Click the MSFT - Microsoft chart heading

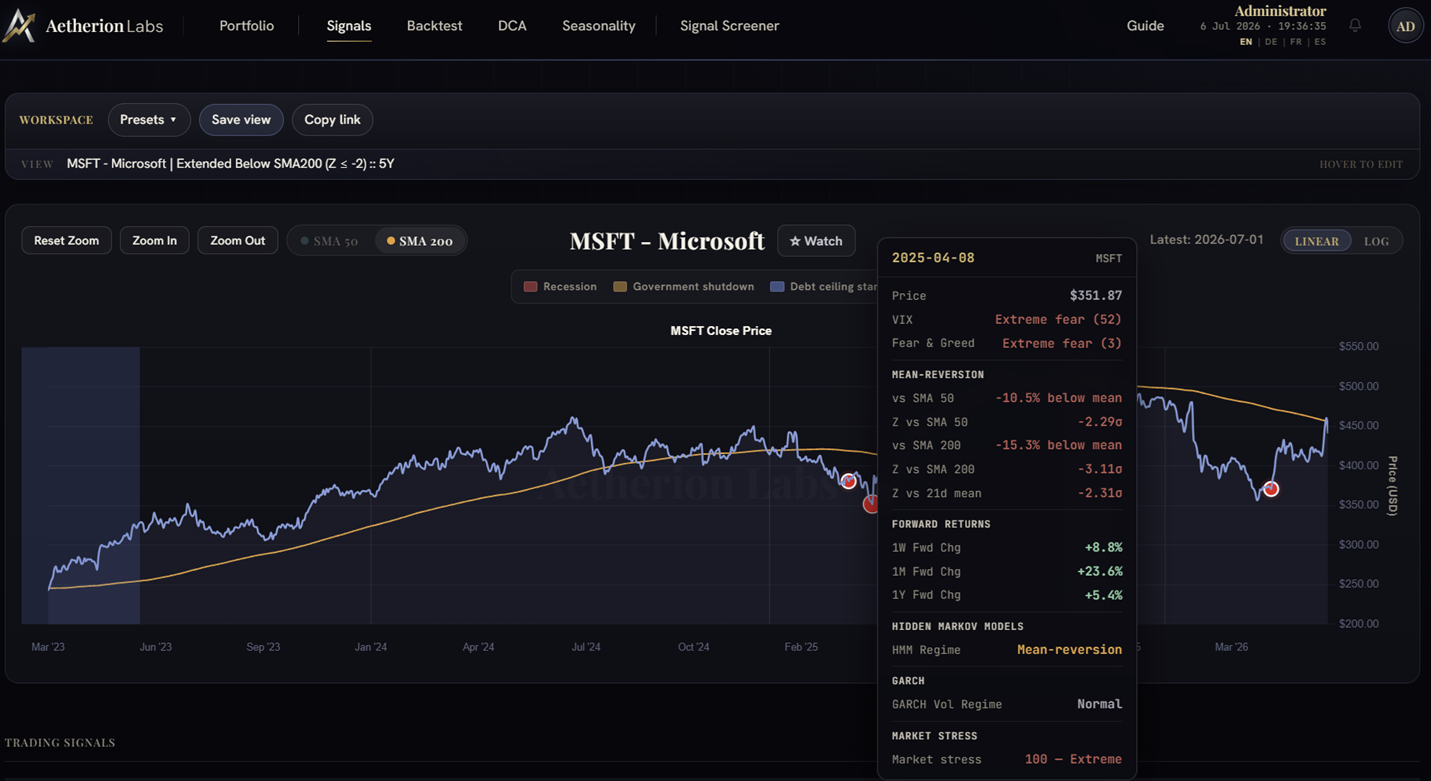(x=667, y=241)
